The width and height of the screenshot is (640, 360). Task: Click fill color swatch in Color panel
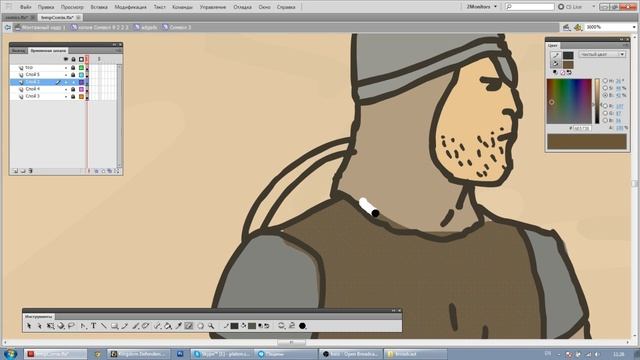(x=568, y=64)
